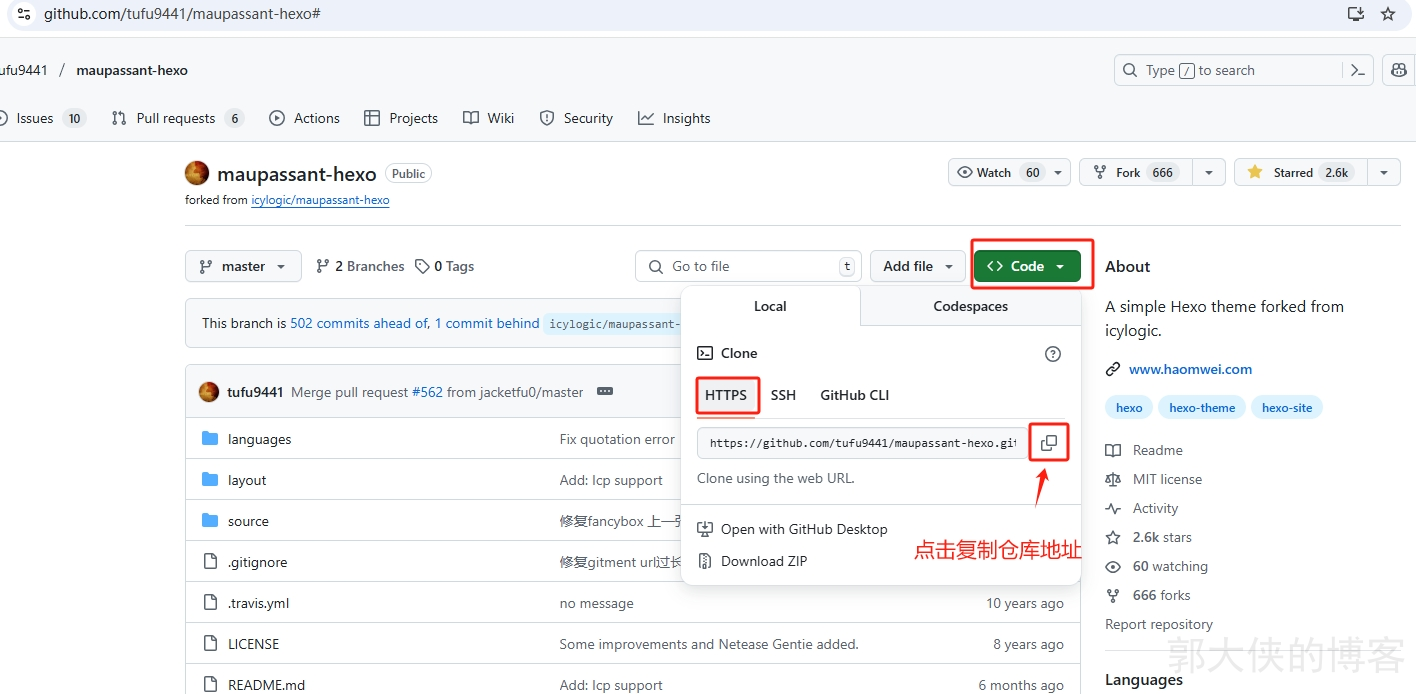Open the Projects tab

[x=401, y=118]
